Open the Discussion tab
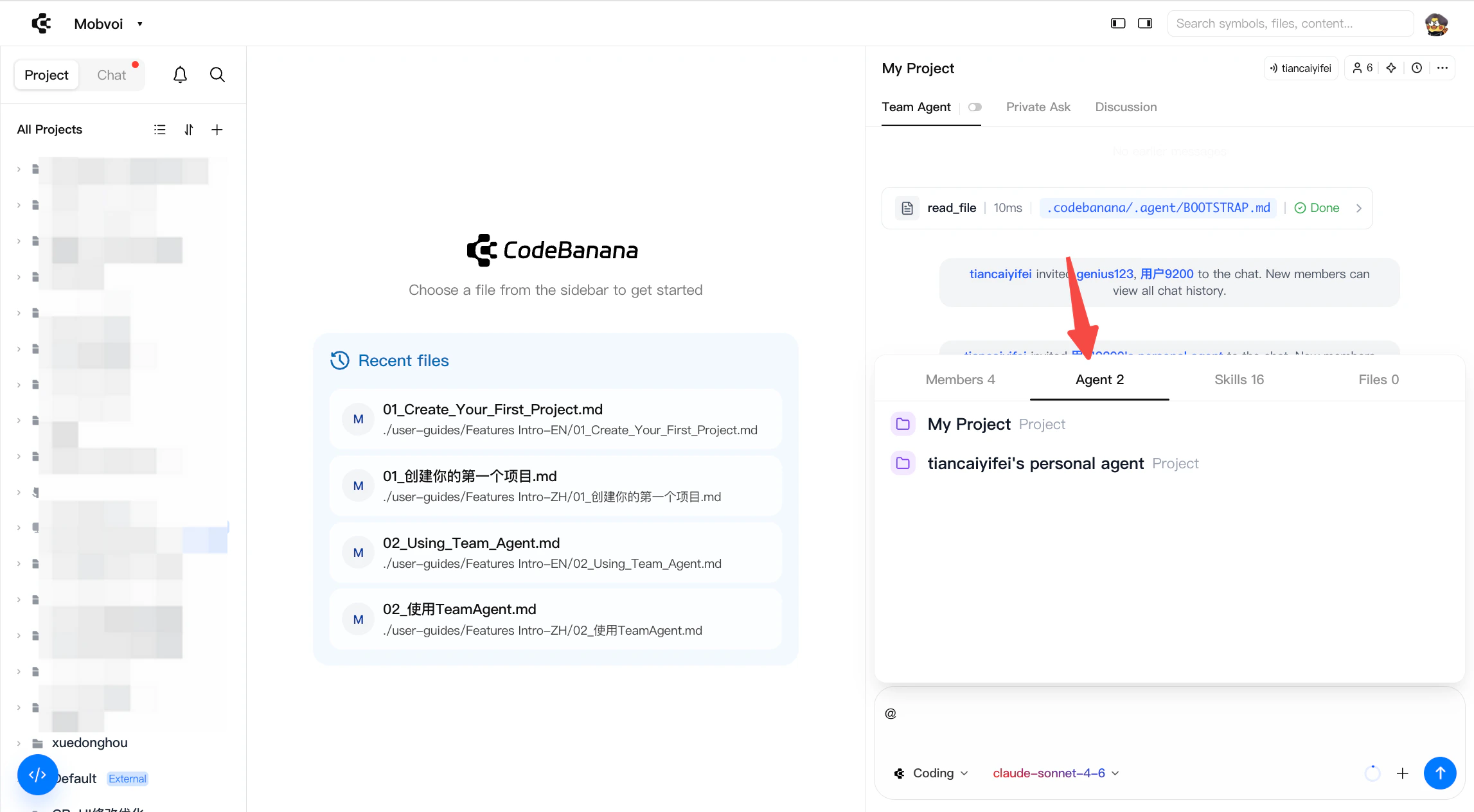This screenshot has height=812, width=1474. tap(1126, 107)
